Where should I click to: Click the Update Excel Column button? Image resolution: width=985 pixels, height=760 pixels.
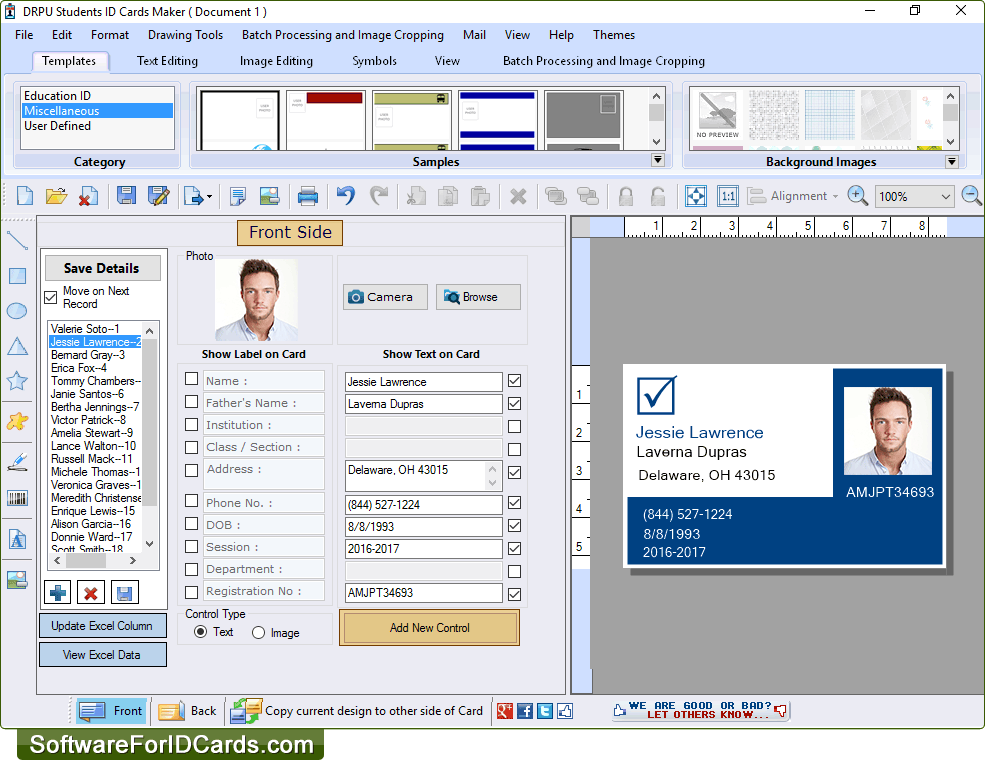(102, 626)
